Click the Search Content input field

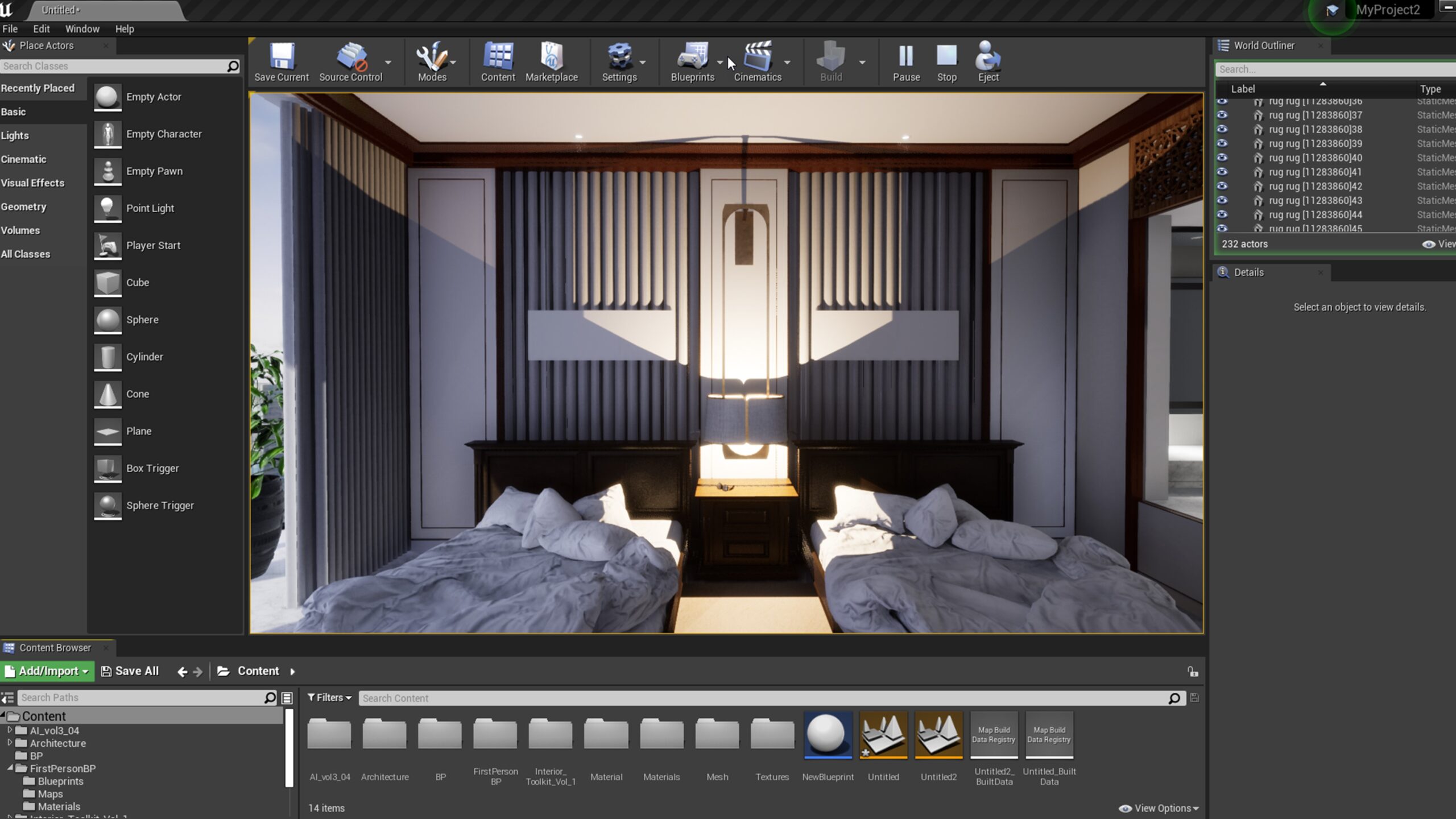[x=762, y=698]
